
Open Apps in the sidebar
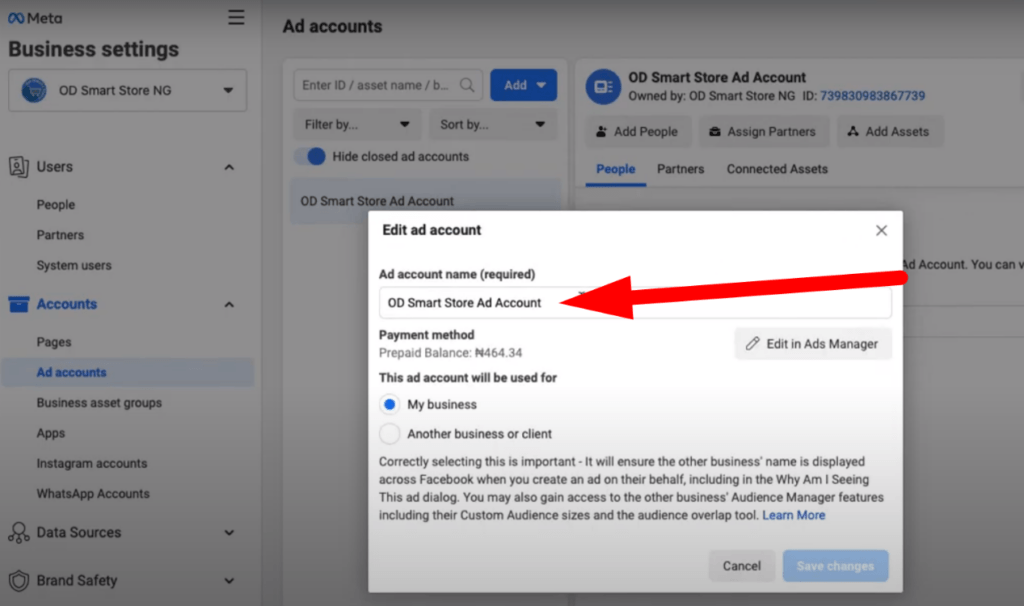tap(51, 433)
